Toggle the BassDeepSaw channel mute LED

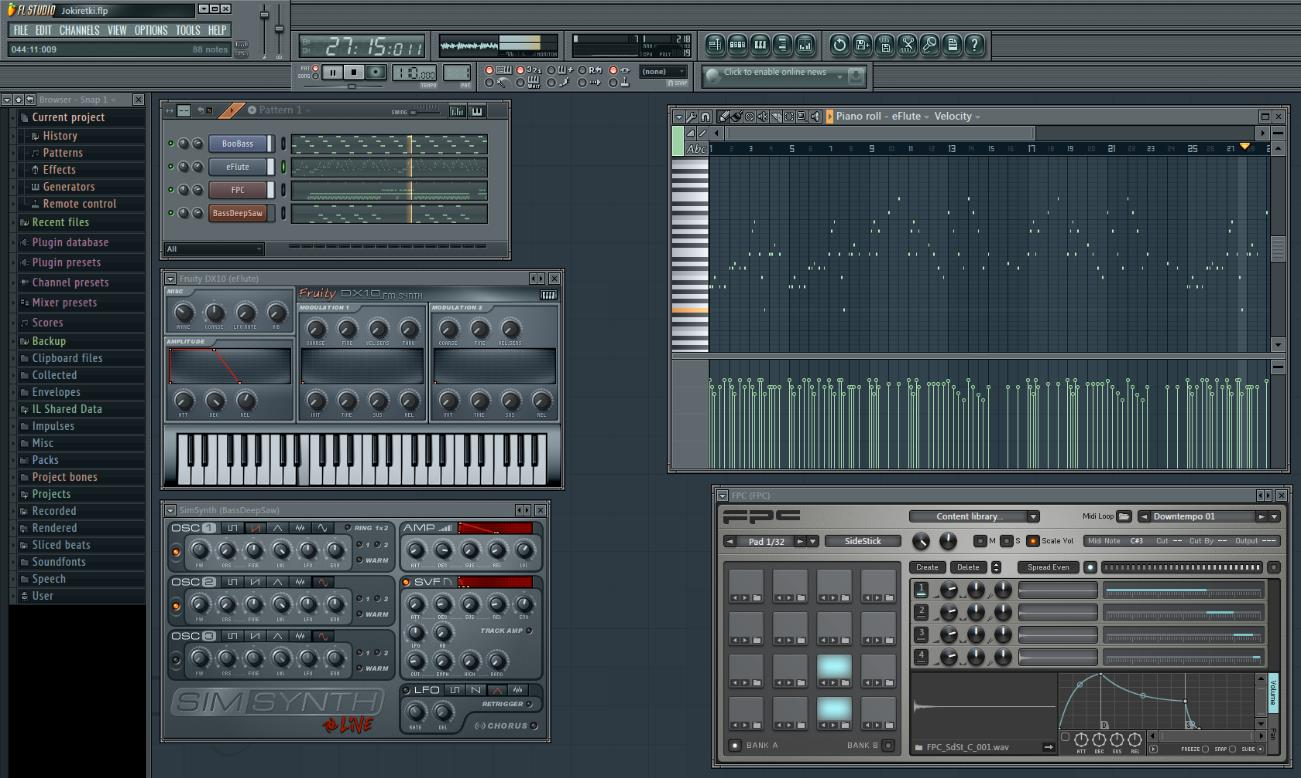tap(171, 212)
